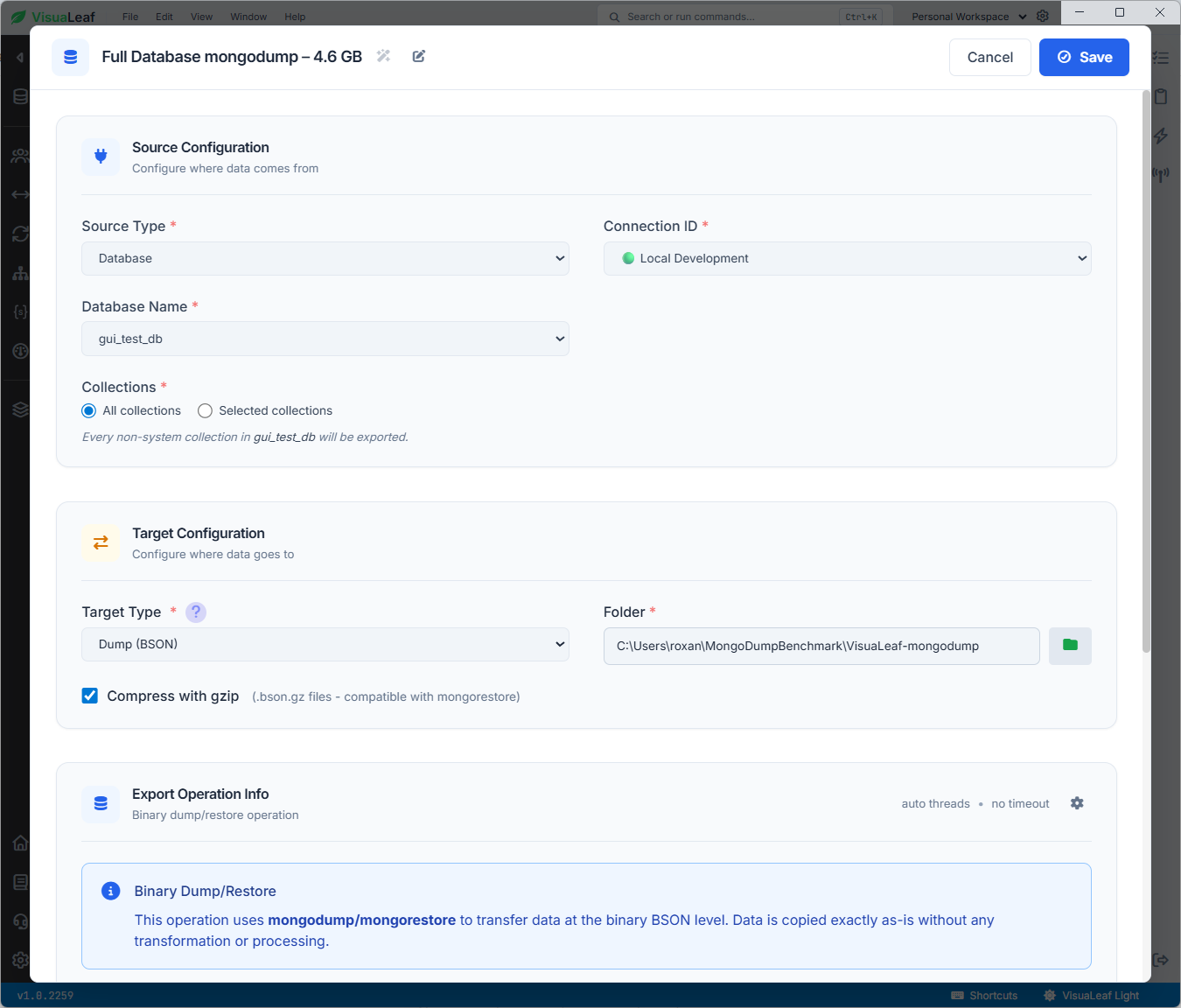Select the All collections radio button
Screen dimensions: 1181x1008
pyautogui.click(x=89, y=411)
